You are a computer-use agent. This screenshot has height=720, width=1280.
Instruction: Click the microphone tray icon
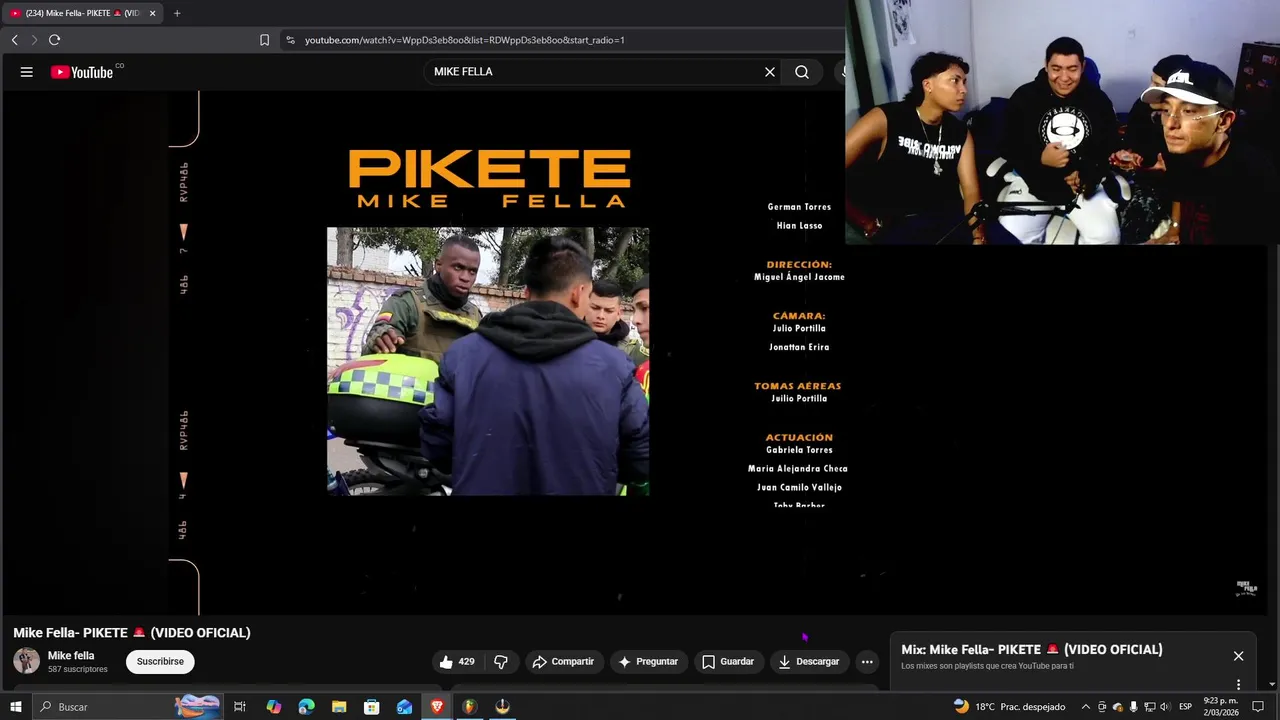pos(1133,707)
